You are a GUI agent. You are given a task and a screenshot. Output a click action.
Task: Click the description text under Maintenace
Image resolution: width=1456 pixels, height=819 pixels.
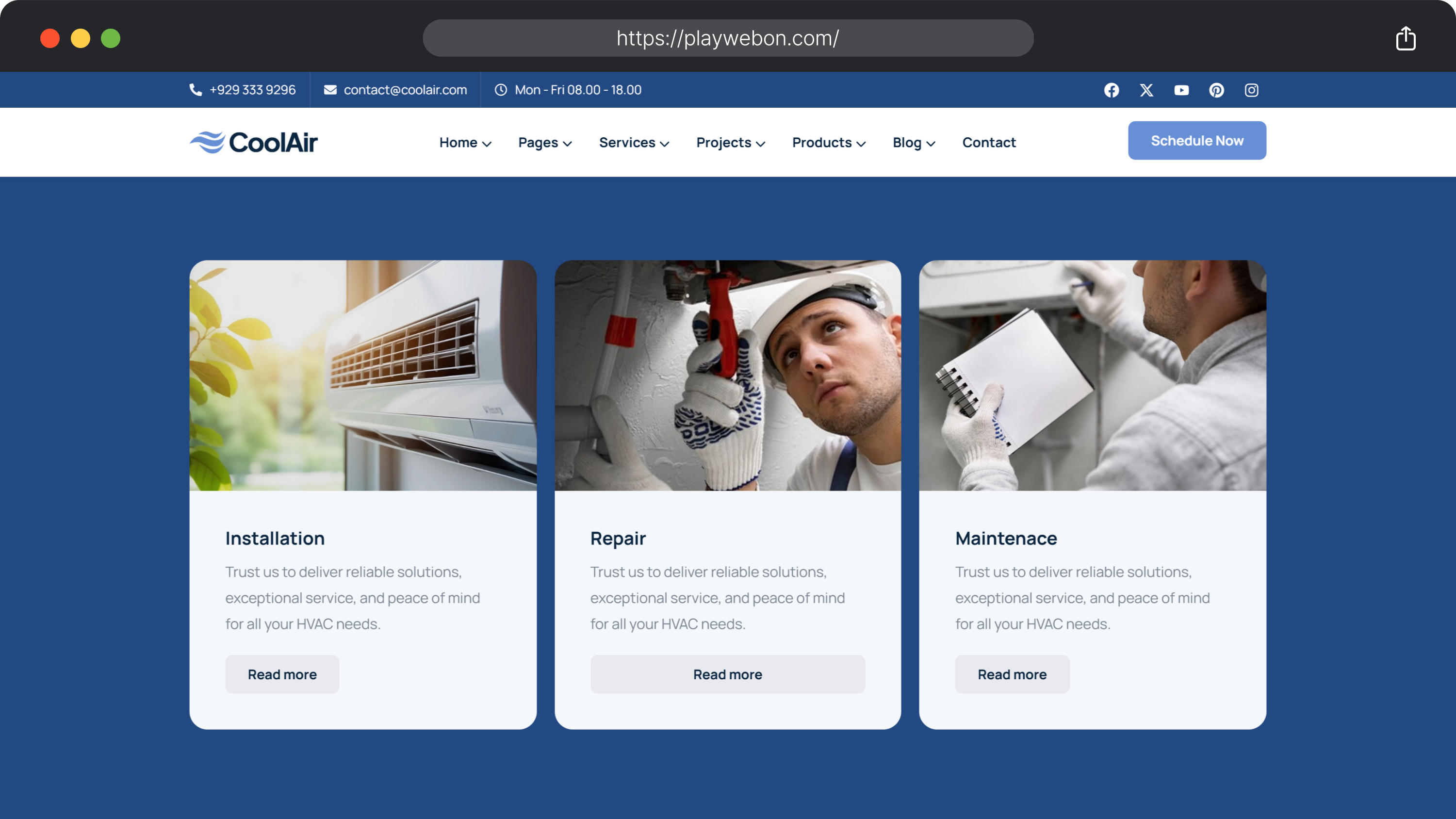(x=1082, y=598)
